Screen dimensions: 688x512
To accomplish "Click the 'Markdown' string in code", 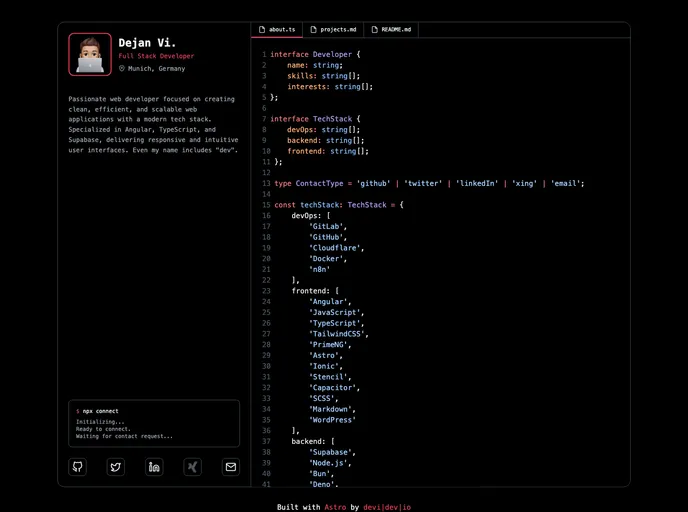I will click(332, 409).
